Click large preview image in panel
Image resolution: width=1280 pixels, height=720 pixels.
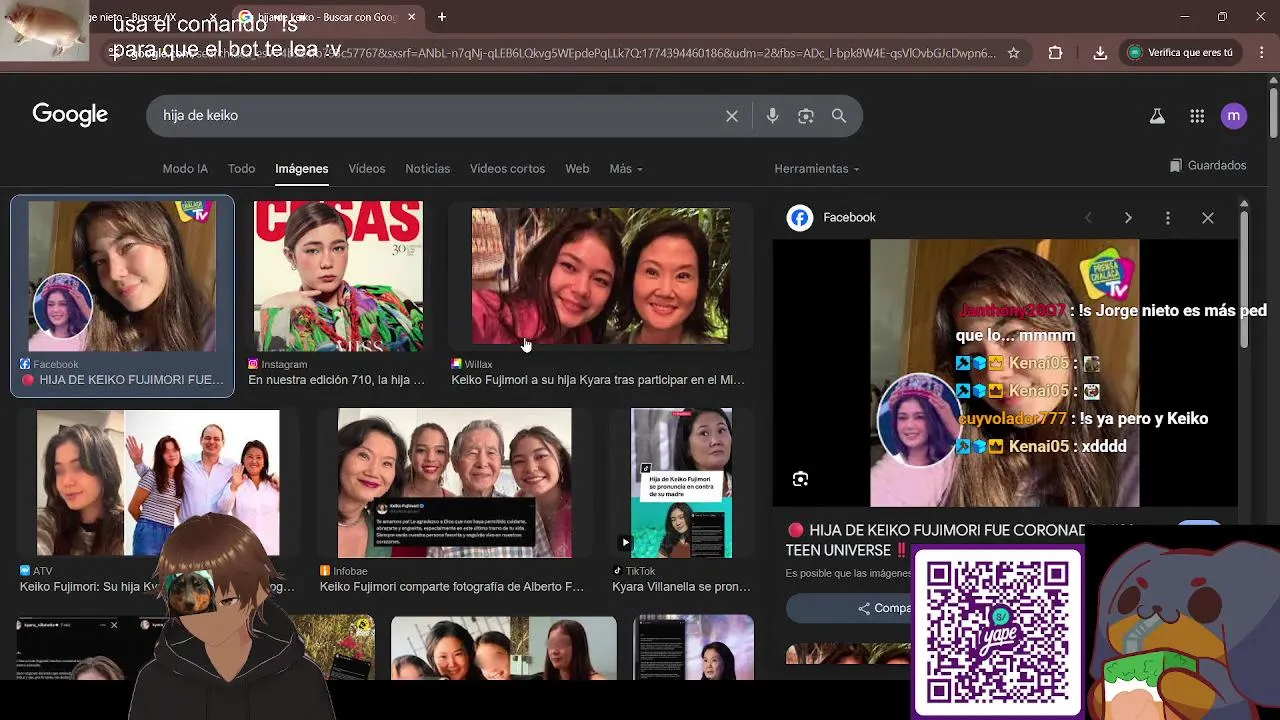1005,373
